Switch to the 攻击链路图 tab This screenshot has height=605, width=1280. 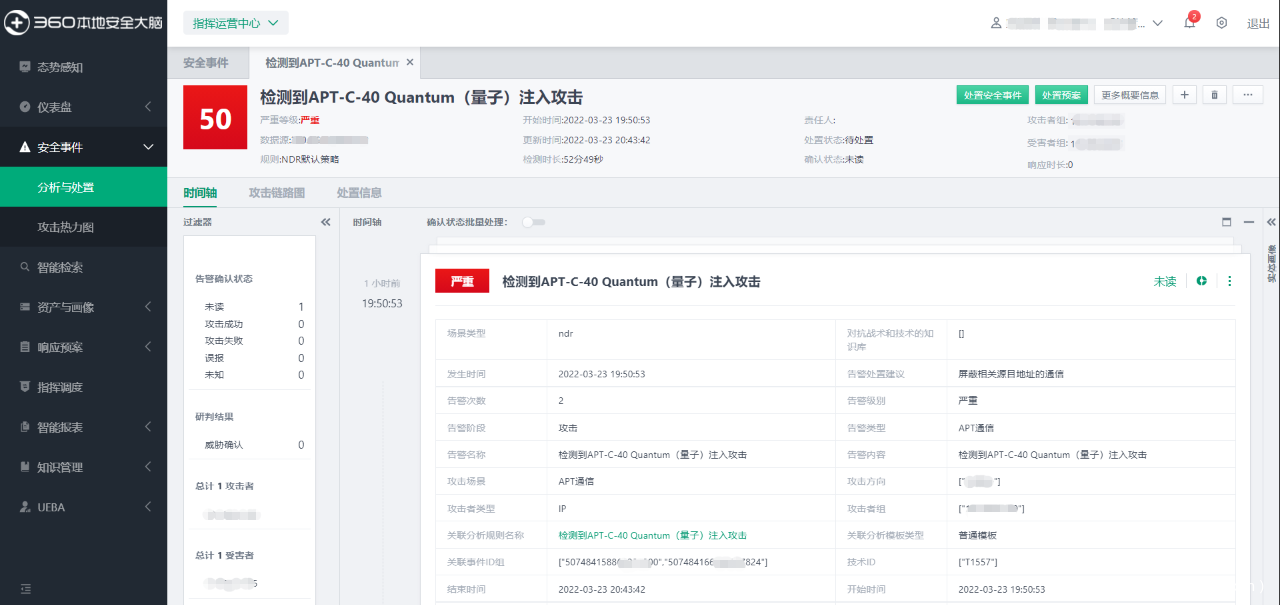pyautogui.click(x=277, y=192)
